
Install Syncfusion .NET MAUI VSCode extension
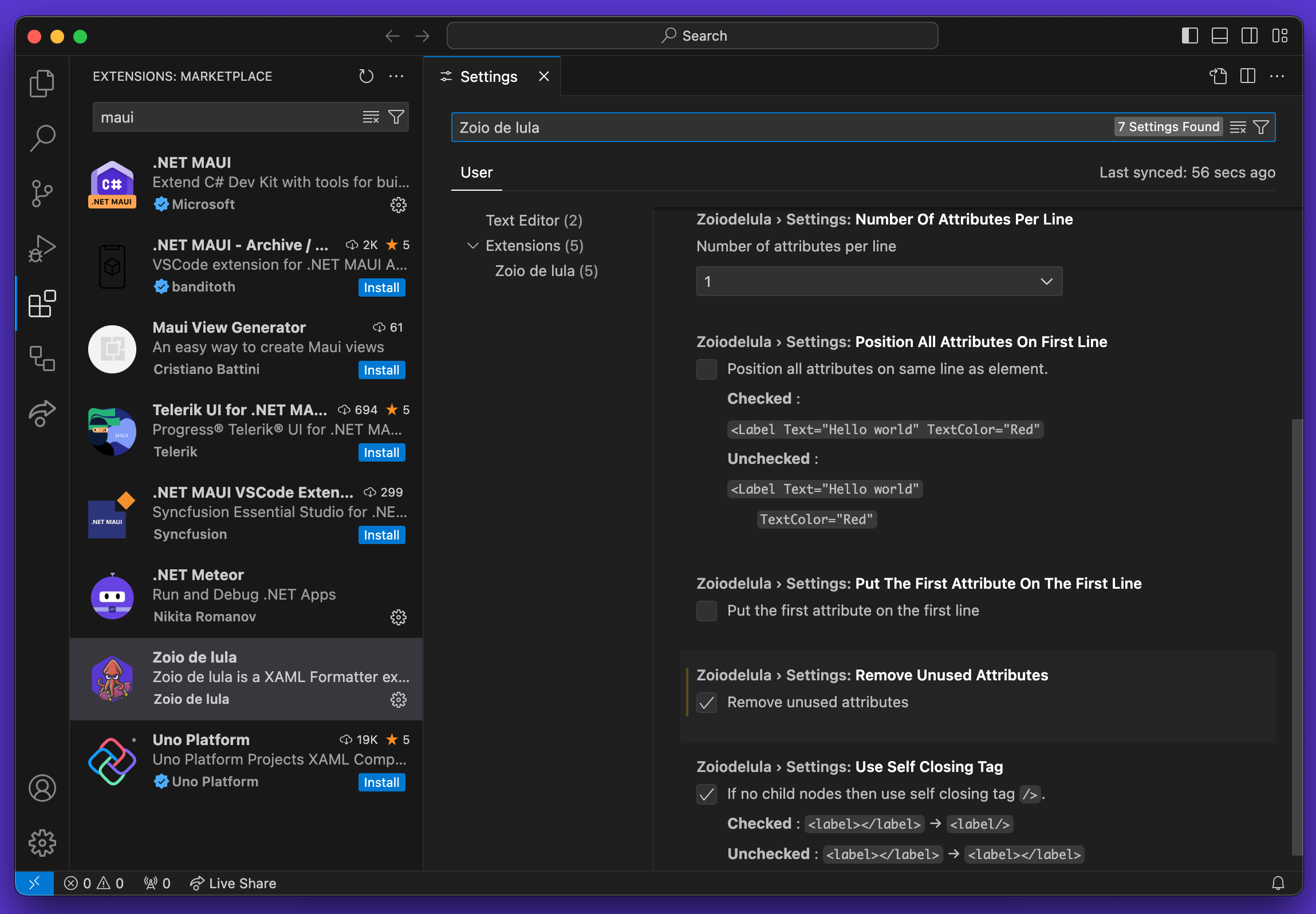click(381, 535)
